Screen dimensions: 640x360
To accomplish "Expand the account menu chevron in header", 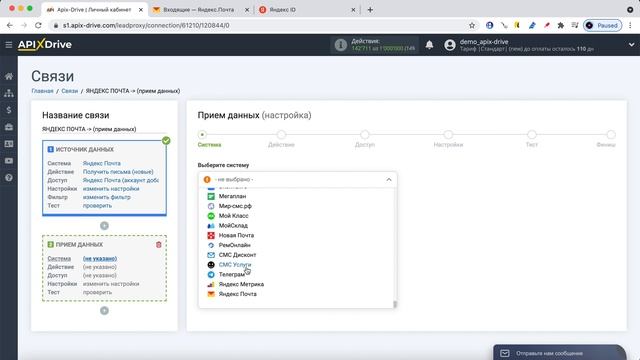I will pos(631,45).
